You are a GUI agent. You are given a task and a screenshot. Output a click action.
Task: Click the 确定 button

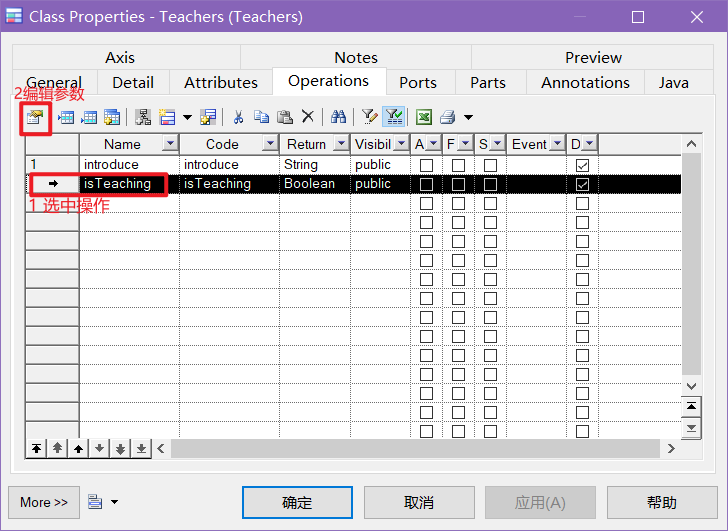[297, 502]
